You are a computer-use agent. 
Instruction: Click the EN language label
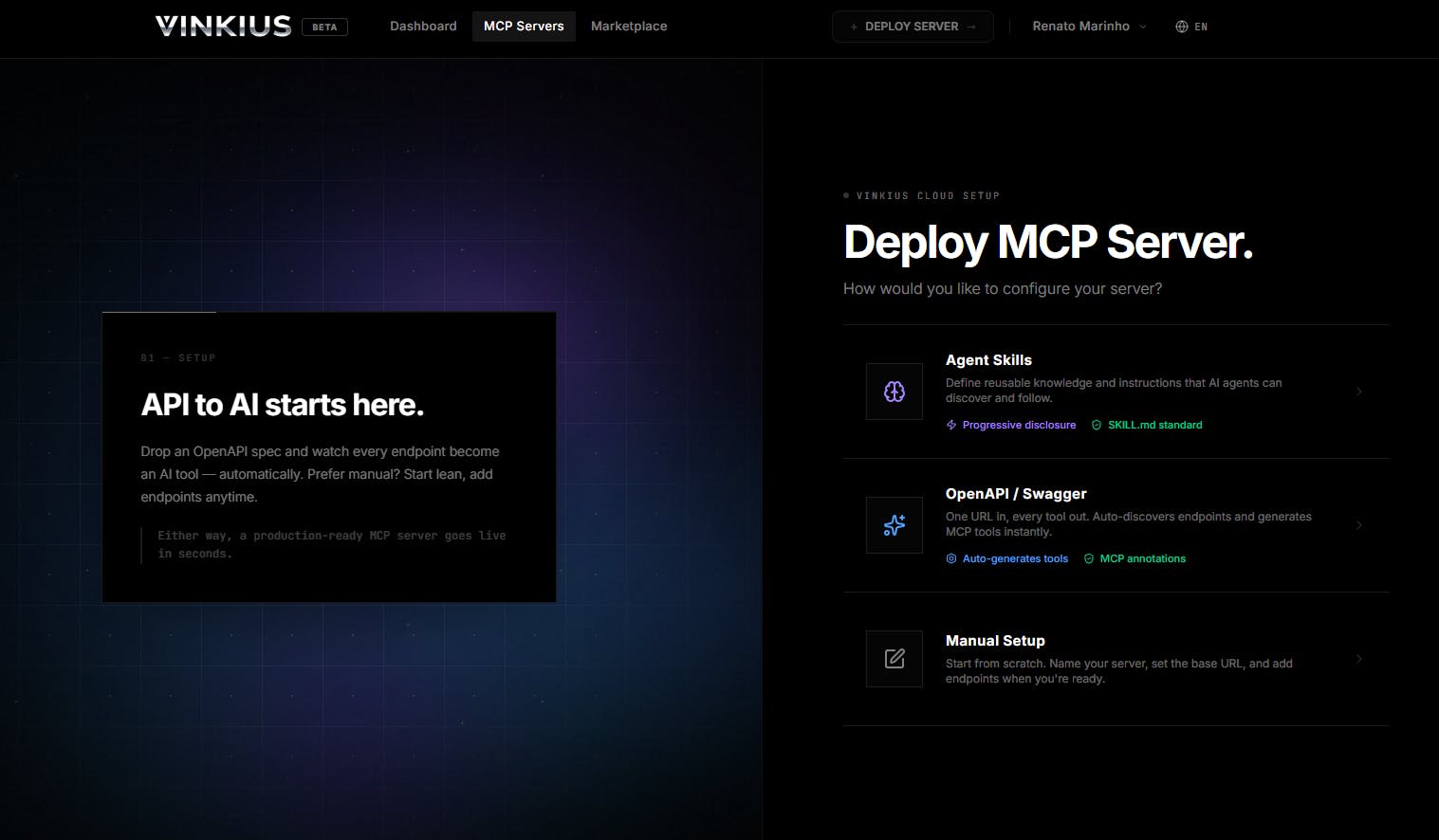tap(1201, 27)
